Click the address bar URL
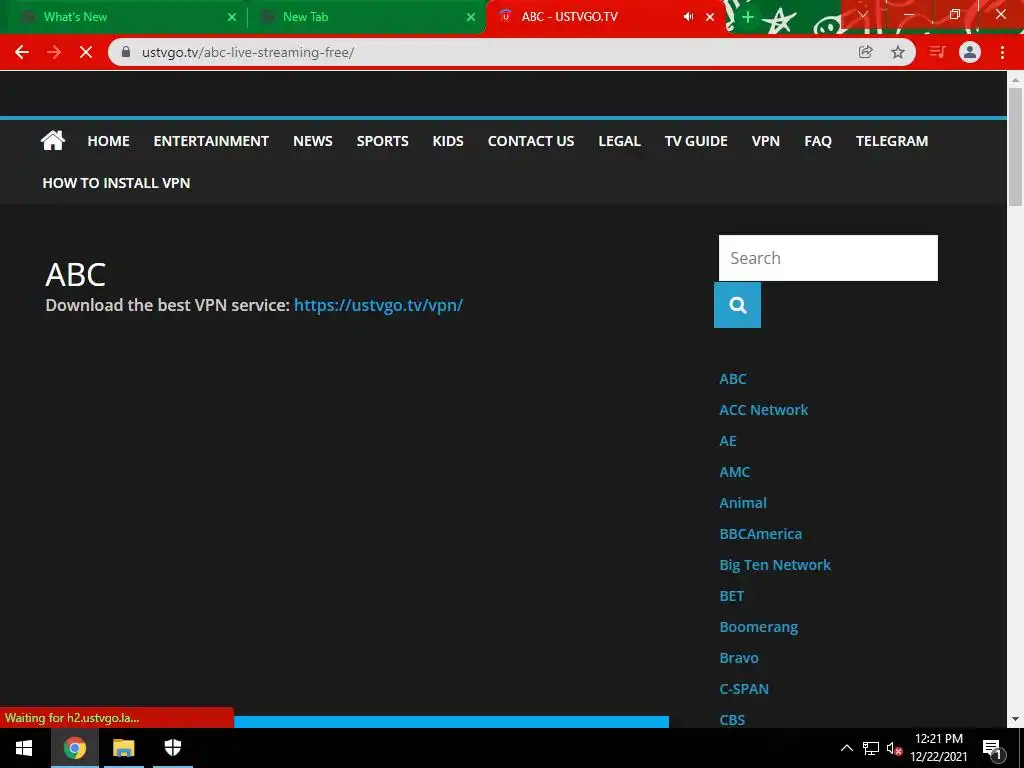This screenshot has height=768, width=1024. coord(248,52)
